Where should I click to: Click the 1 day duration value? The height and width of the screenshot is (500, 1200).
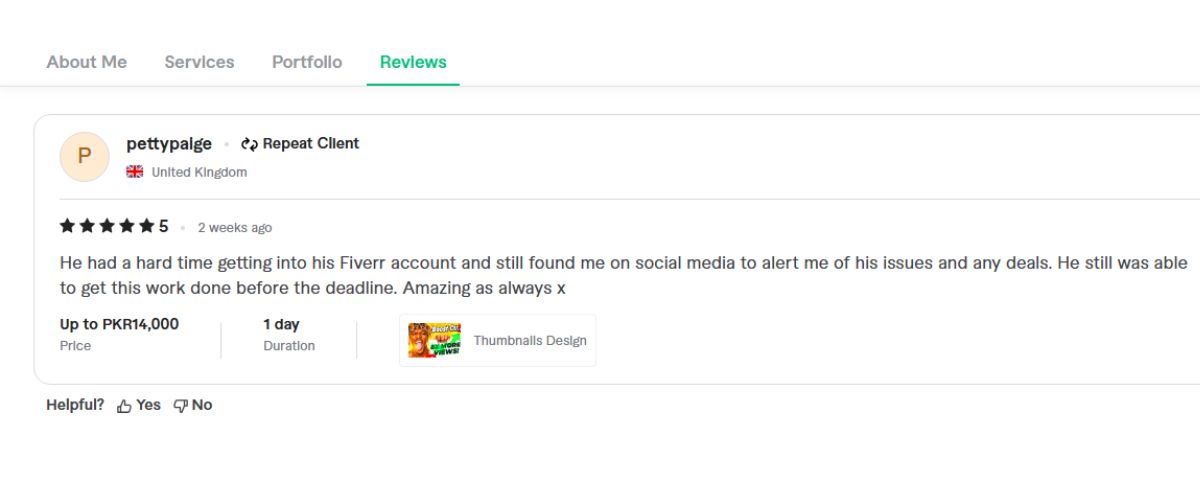tap(281, 324)
